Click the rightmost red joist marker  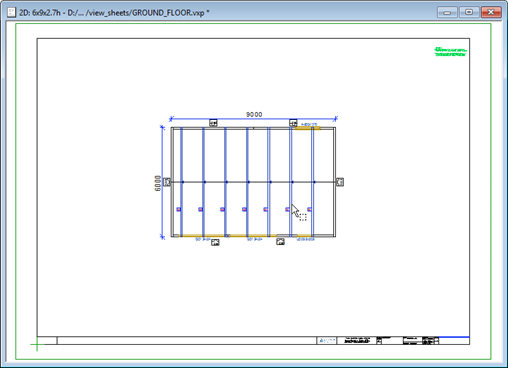[309, 209]
